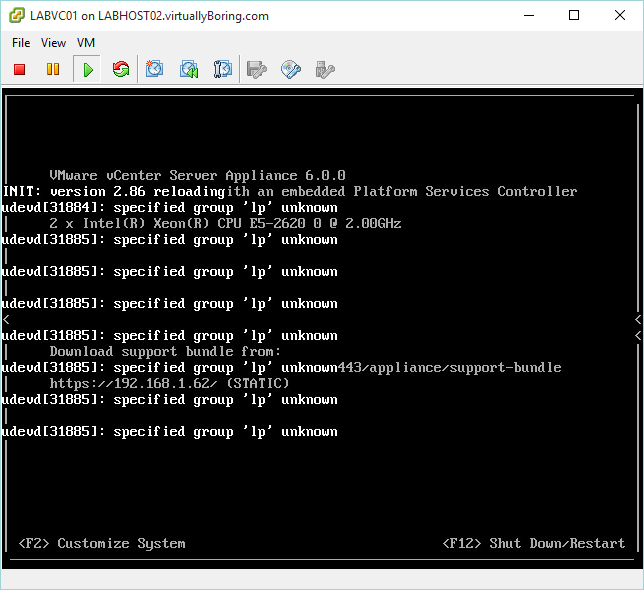Screen dimensions: 644x590
Task: Click the '2 x Intel(R) Xeon(R) CPU' line
Action: point(225,223)
